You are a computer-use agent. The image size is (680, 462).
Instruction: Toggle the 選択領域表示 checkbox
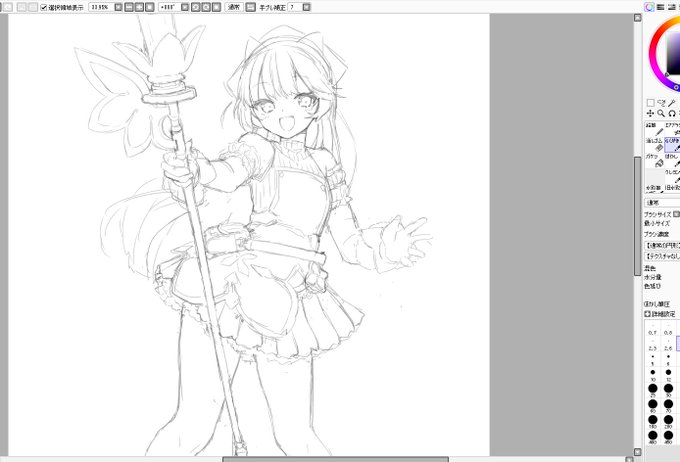pos(43,7)
